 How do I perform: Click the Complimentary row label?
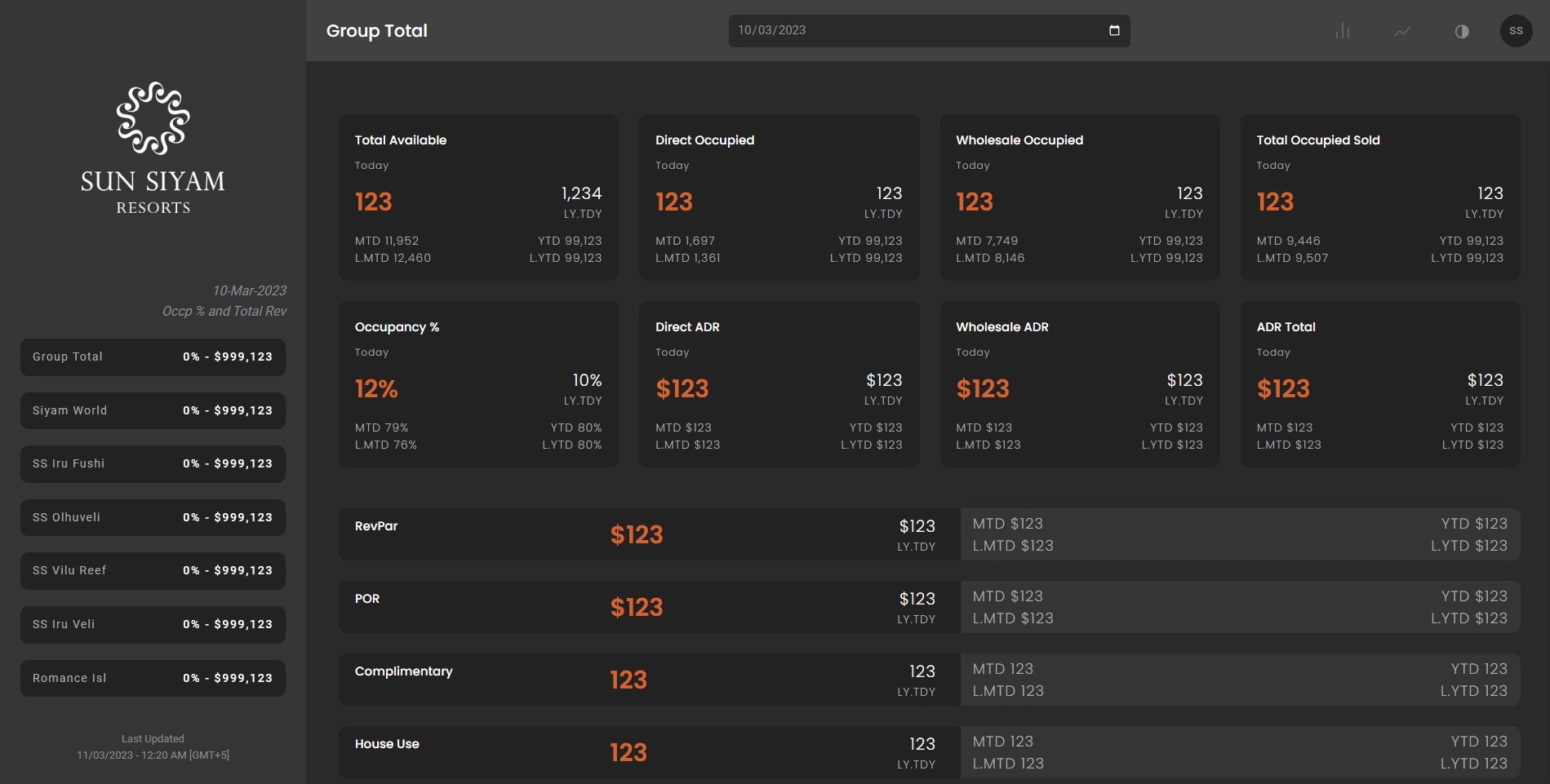403,671
